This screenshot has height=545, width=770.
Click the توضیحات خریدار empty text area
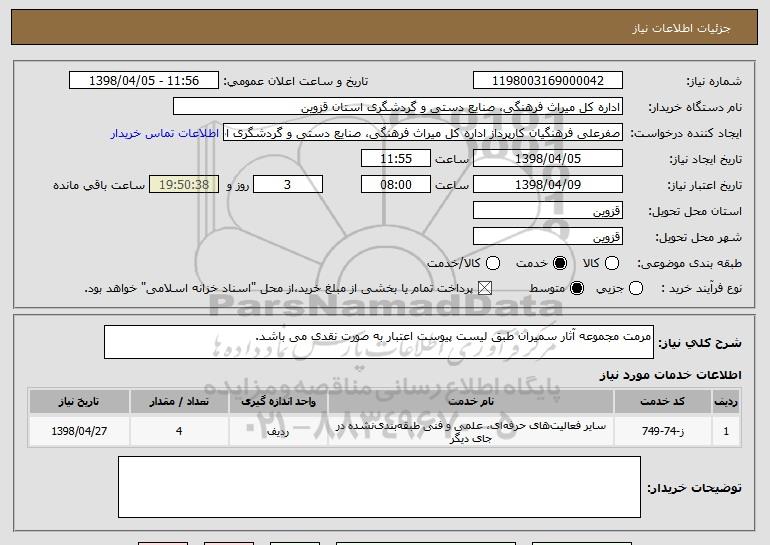pos(379,487)
